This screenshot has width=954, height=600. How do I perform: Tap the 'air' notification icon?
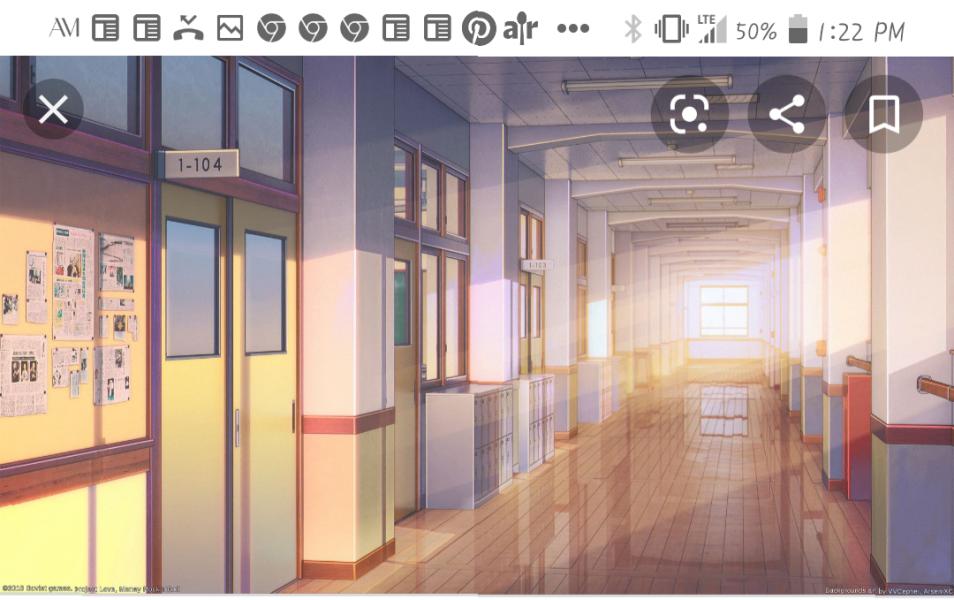(x=520, y=28)
